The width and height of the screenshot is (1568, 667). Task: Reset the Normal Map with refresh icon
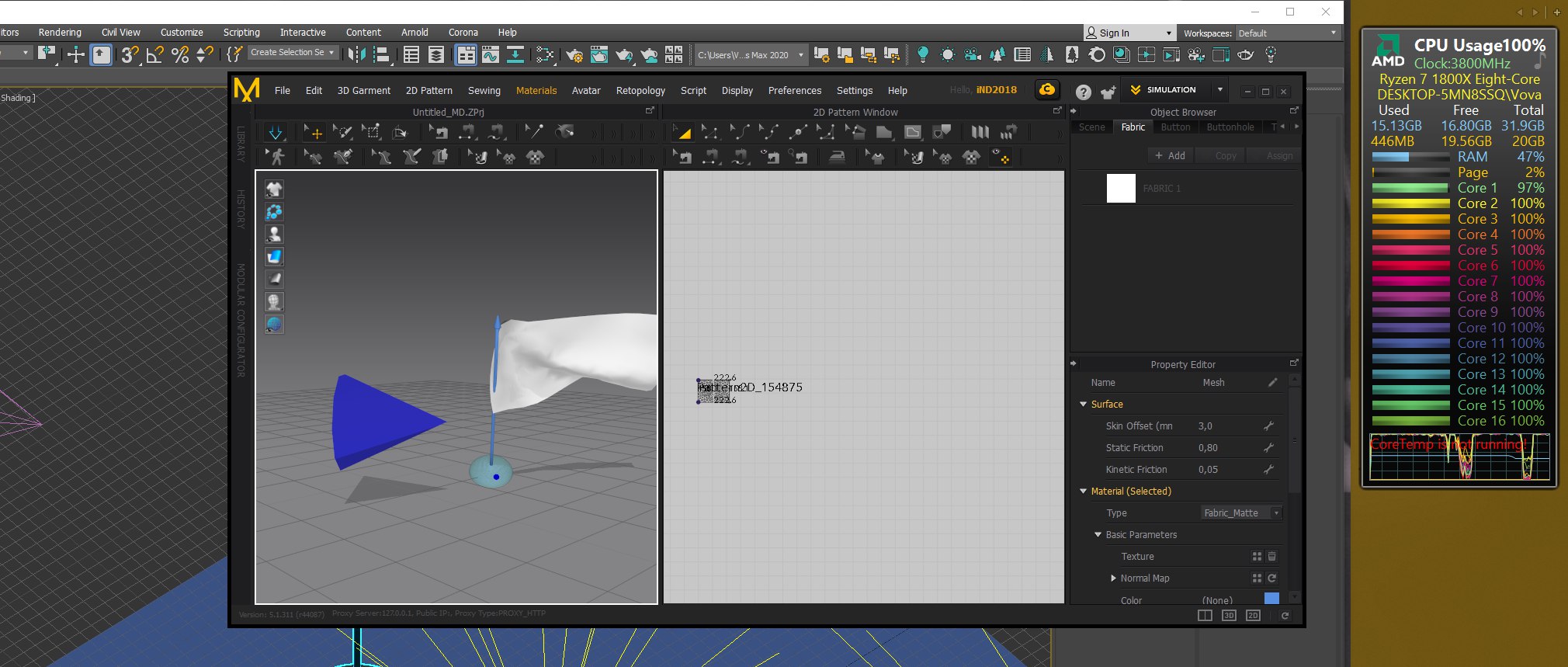[1272, 578]
